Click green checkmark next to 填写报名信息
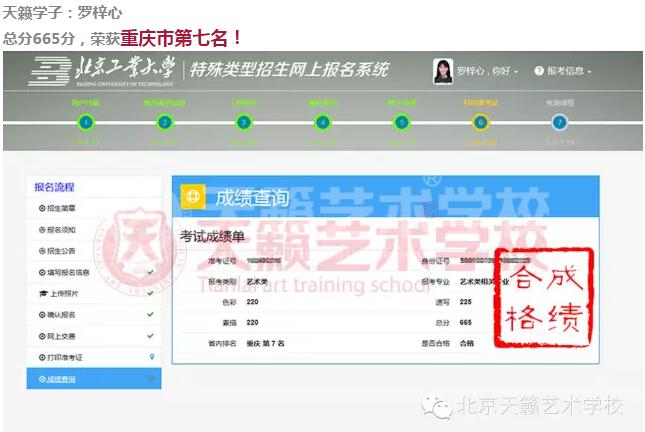Image resolution: width=645 pixels, height=432 pixels. [x=150, y=272]
